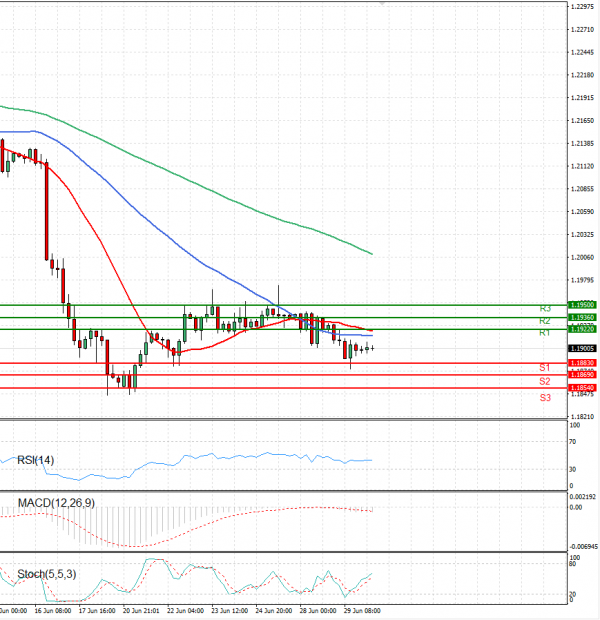Click the 1.18210 price axis value
This screenshot has height=620, width=600.
coord(583,417)
